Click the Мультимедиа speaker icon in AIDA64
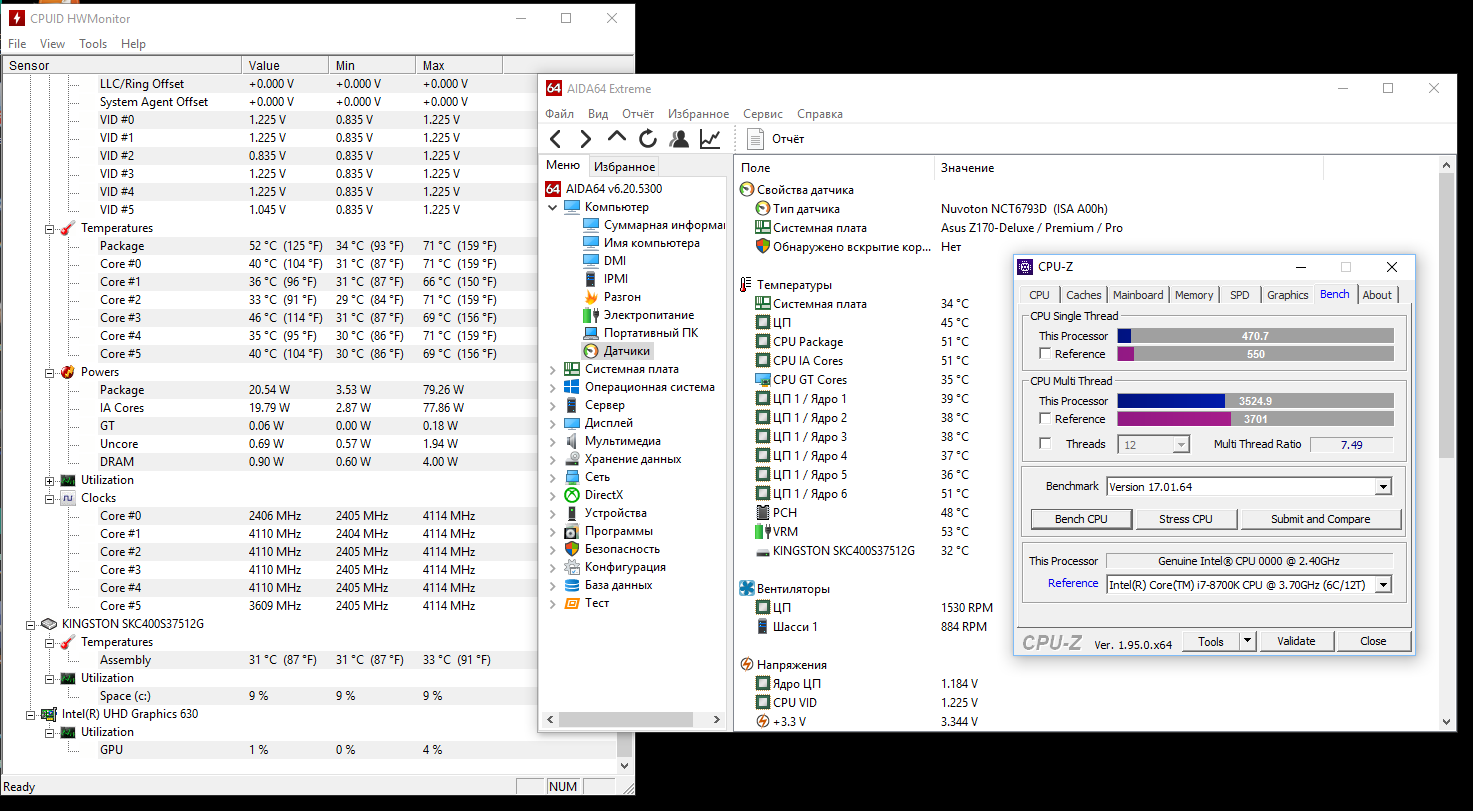 point(572,441)
